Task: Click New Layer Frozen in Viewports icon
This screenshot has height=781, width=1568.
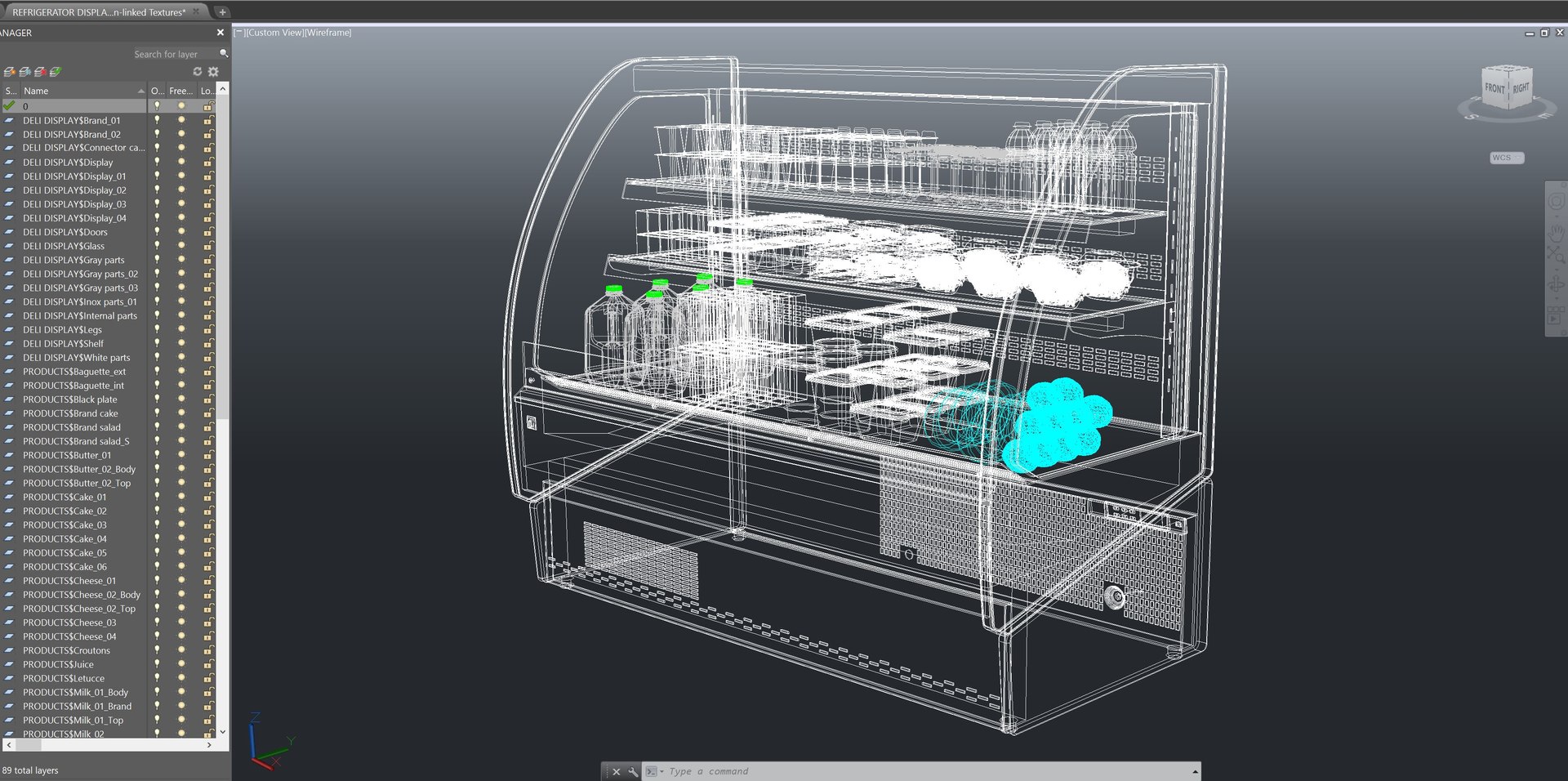Action: (24, 72)
